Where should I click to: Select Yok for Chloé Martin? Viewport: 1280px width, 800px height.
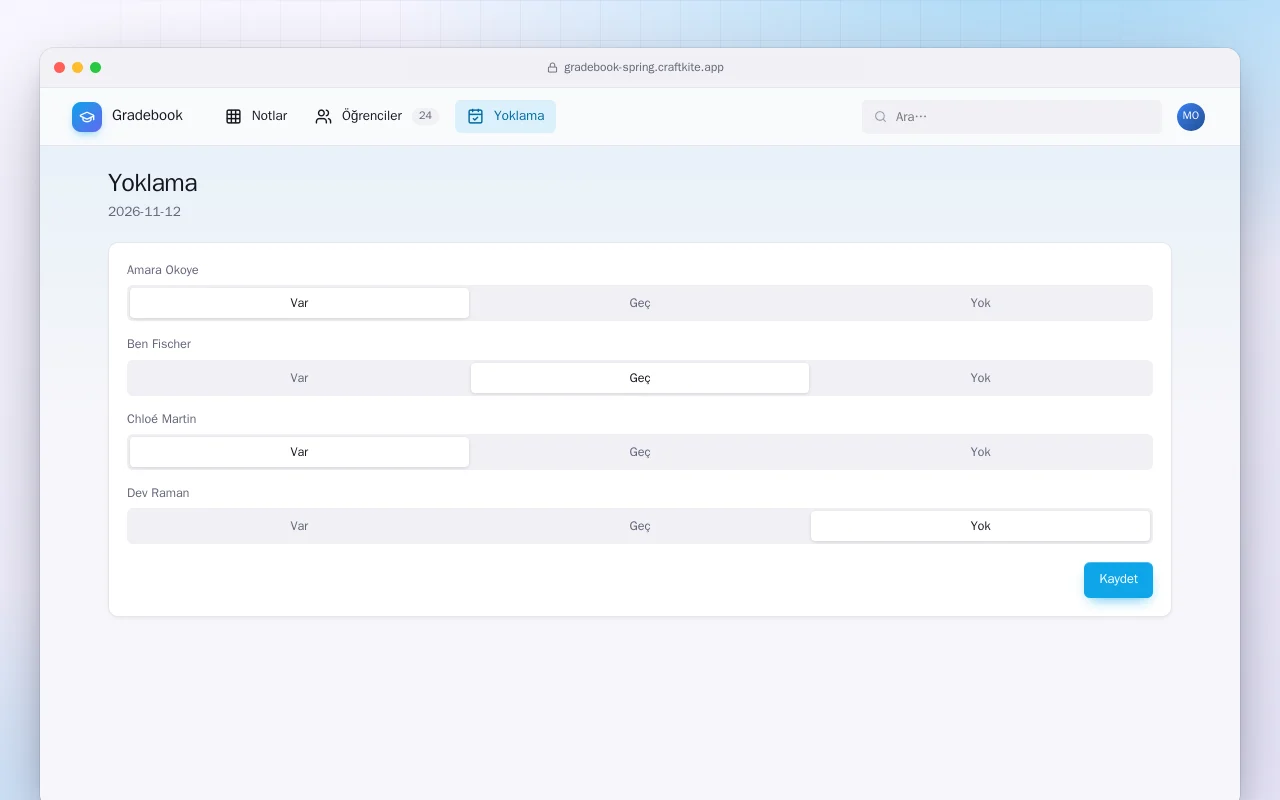[980, 452]
